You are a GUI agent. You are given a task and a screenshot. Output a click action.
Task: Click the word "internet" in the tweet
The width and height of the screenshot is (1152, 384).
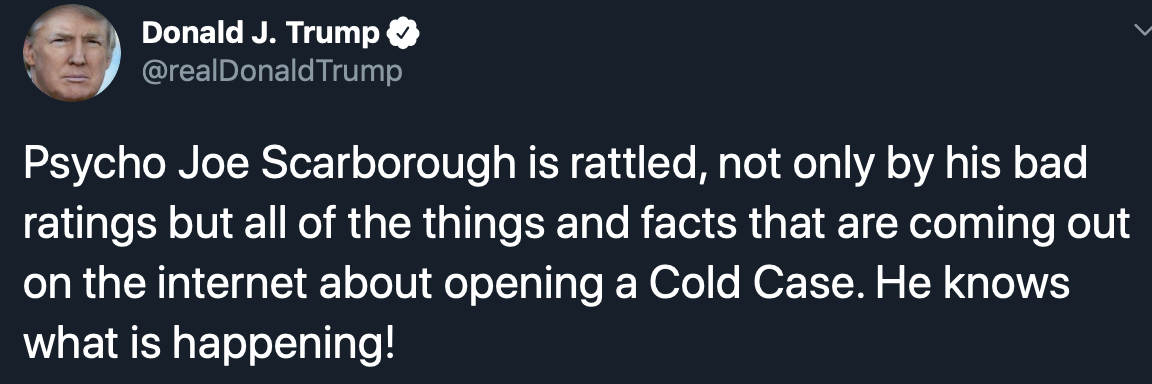(238, 283)
